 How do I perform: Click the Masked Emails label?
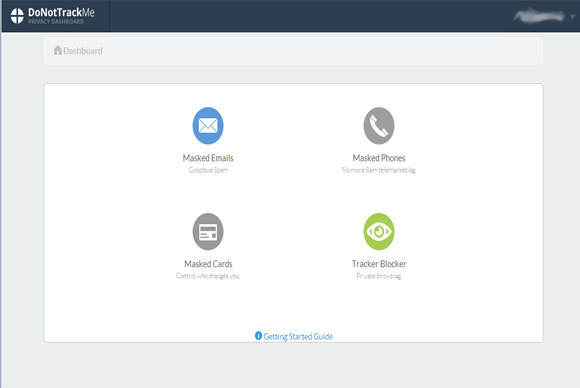(208, 158)
